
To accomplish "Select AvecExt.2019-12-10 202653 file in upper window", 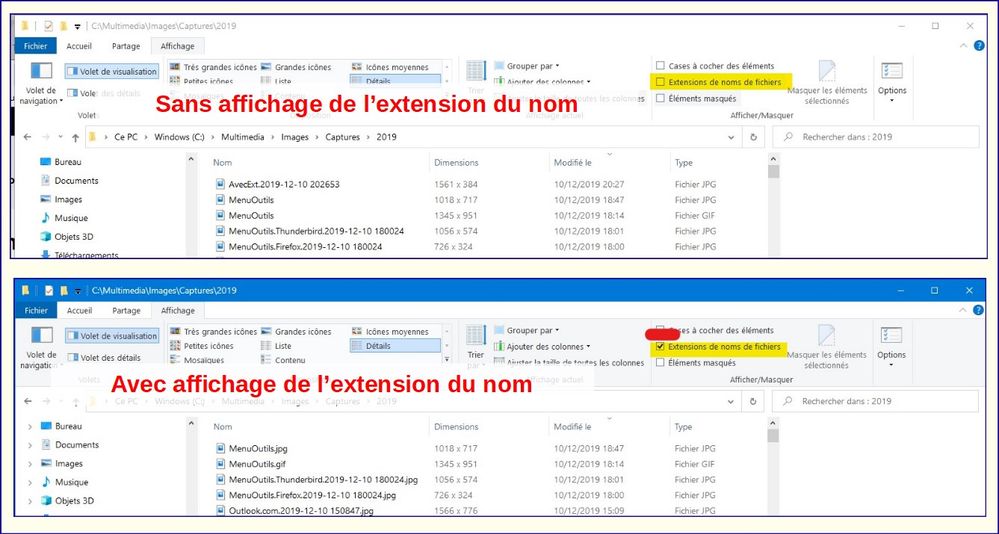I will point(284,184).
